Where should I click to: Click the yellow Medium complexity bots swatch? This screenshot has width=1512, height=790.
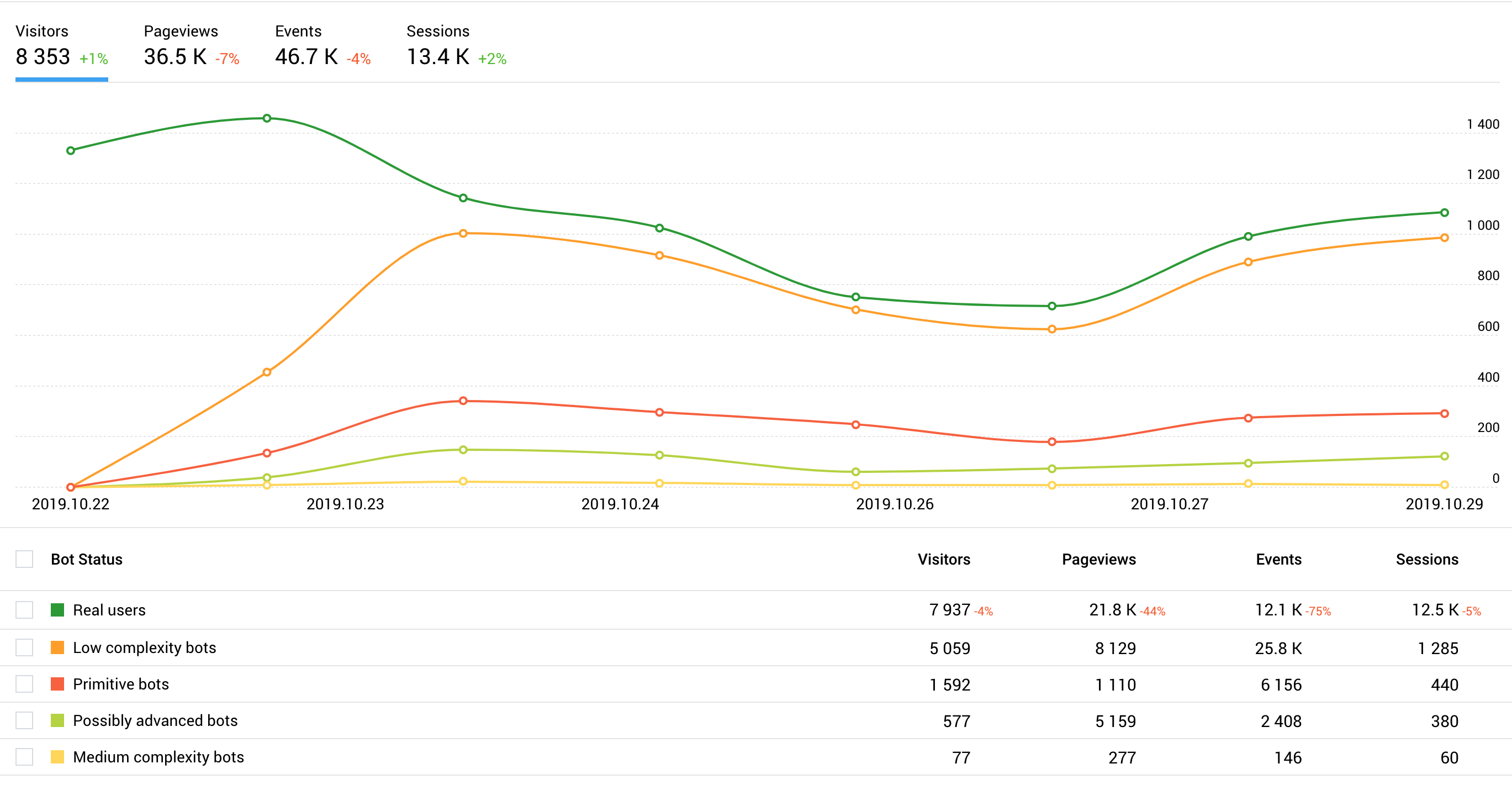(x=57, y=757)
